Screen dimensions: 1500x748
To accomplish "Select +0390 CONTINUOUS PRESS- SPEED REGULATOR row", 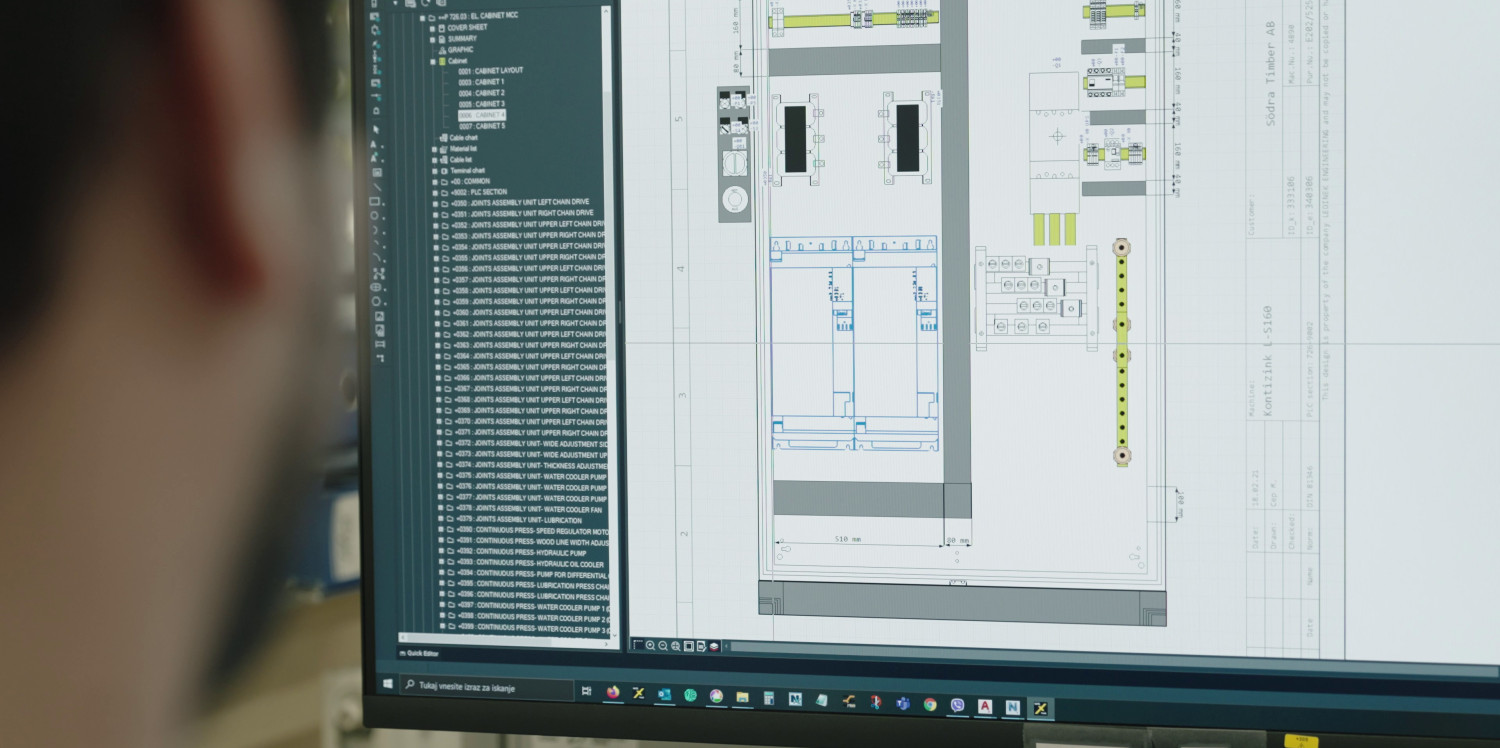I will [x=531, y=530].
